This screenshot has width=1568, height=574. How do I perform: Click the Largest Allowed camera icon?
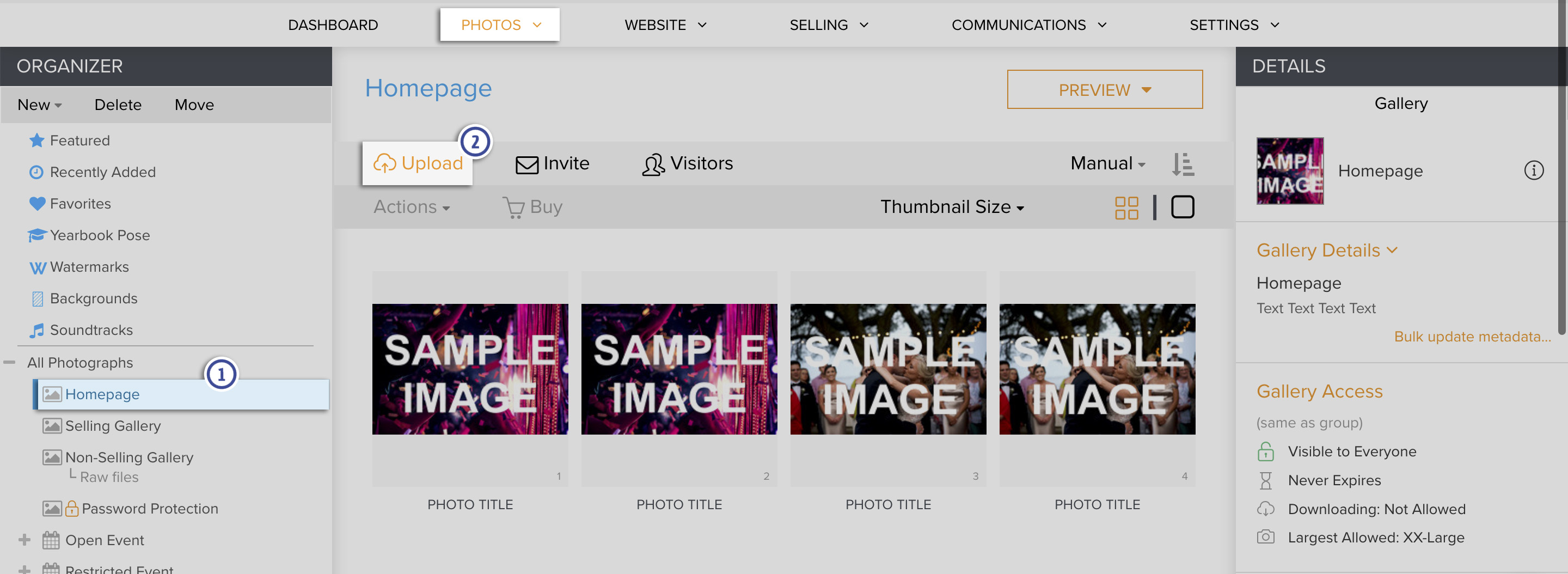pyautogui.click(x=1265, y=537)
